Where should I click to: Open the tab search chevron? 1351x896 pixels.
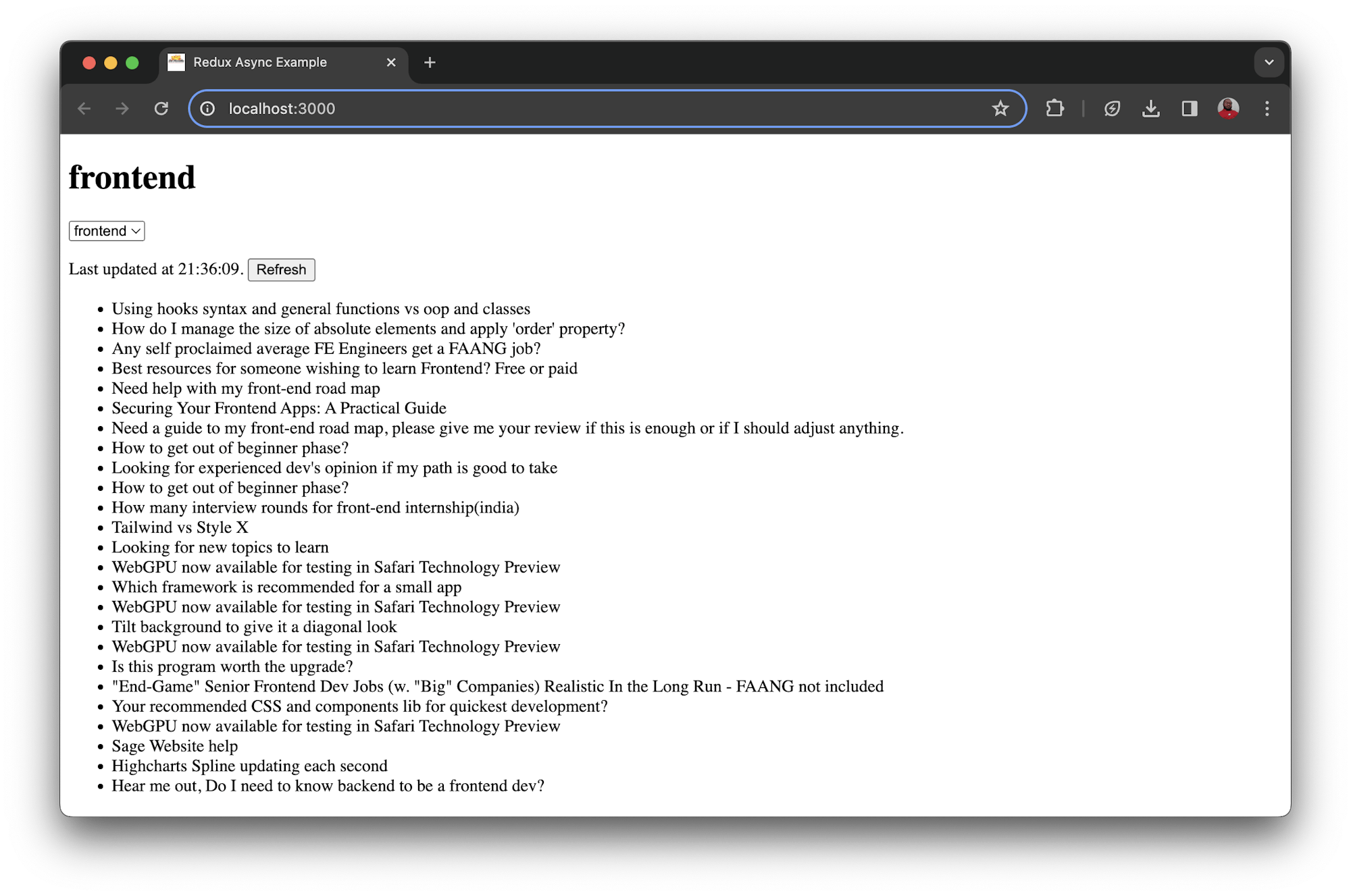(x=1269, y=62)
